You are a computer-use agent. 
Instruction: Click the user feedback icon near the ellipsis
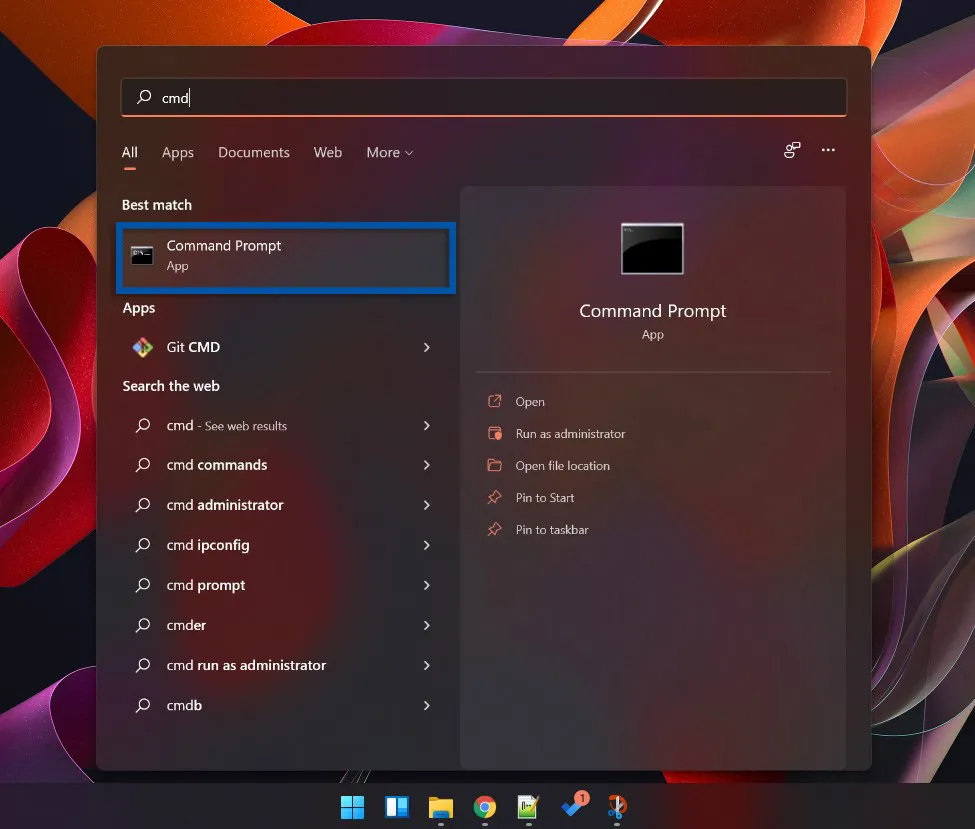[791, 150]
